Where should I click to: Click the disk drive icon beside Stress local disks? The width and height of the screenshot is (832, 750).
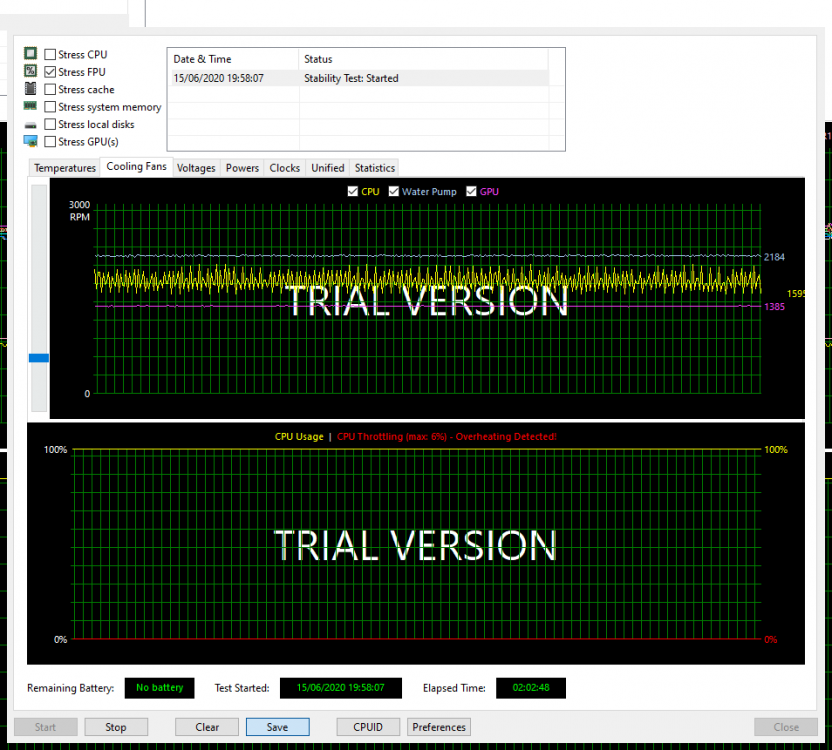tap(30, 124)
